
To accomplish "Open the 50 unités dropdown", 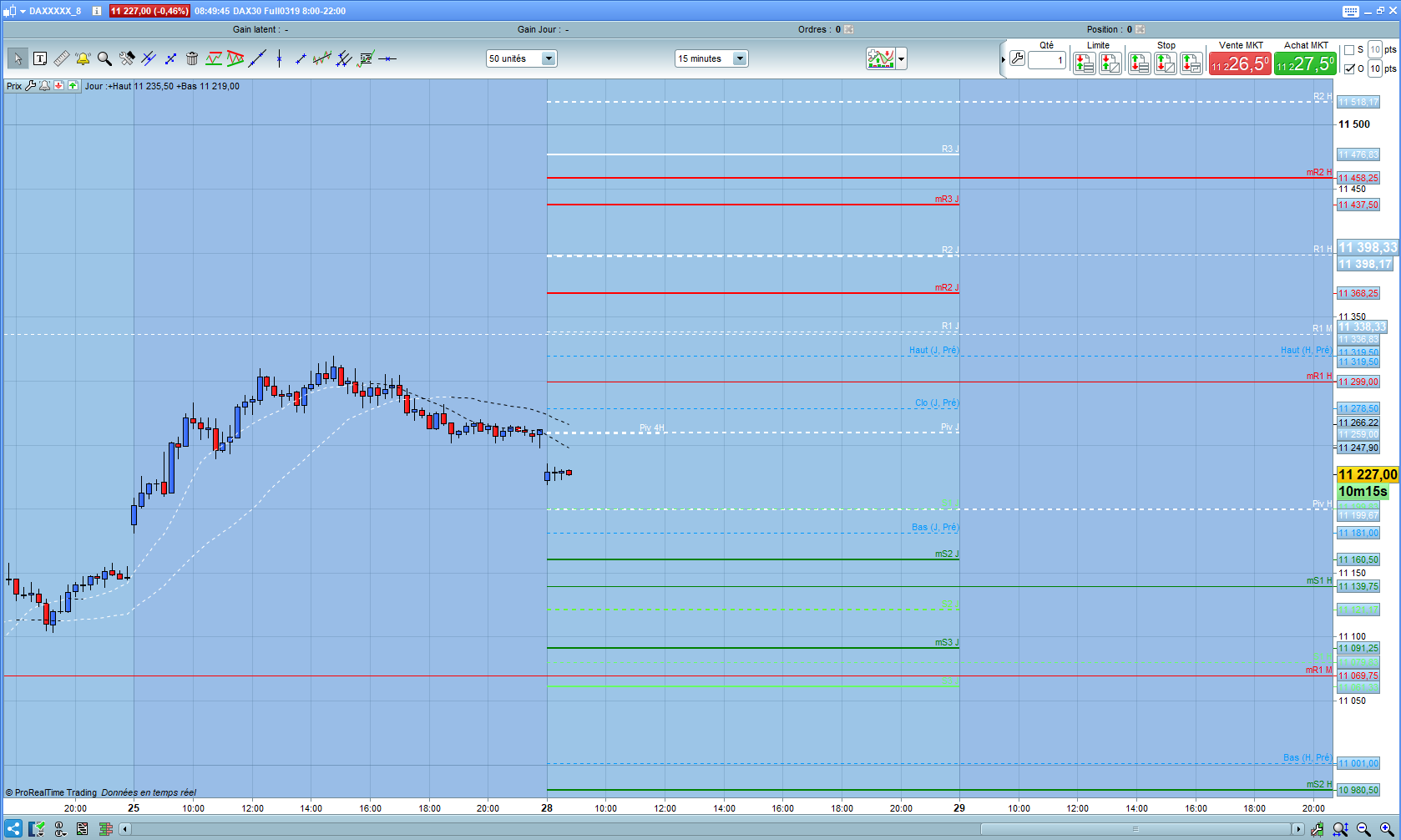I will coord(522,58).
